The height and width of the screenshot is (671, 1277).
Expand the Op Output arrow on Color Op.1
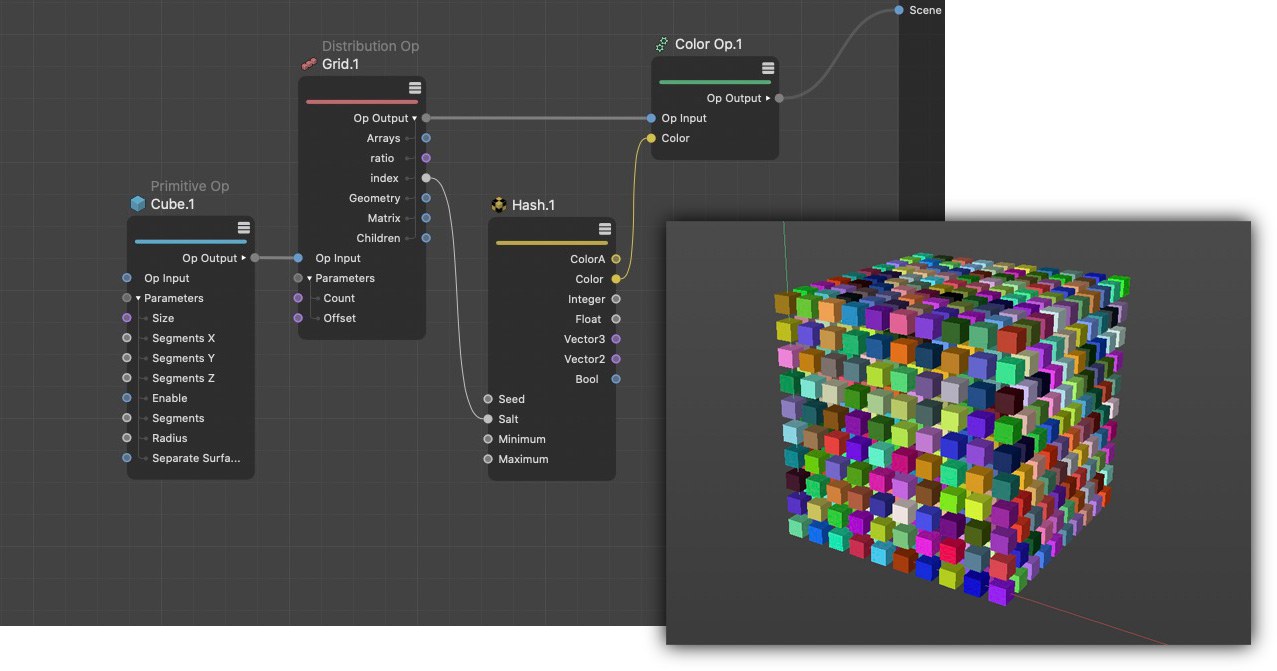click(768, 98)
